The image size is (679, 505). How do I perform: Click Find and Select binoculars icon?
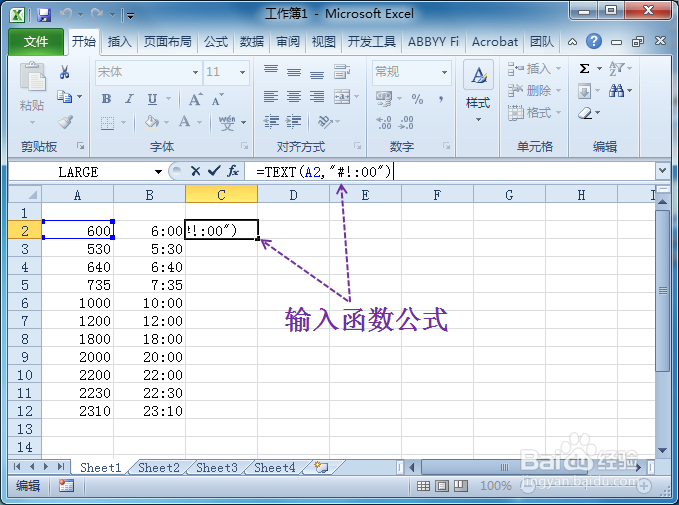coord(616,91)
